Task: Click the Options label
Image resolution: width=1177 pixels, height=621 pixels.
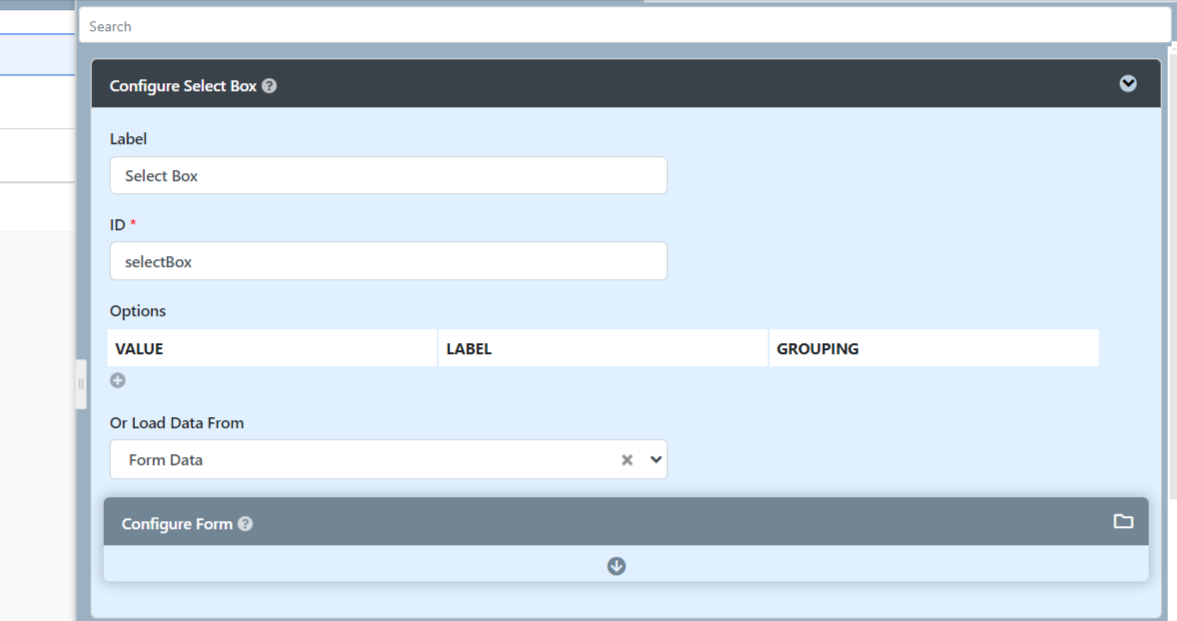Action: pyautogui.click(x=137, y=311)
